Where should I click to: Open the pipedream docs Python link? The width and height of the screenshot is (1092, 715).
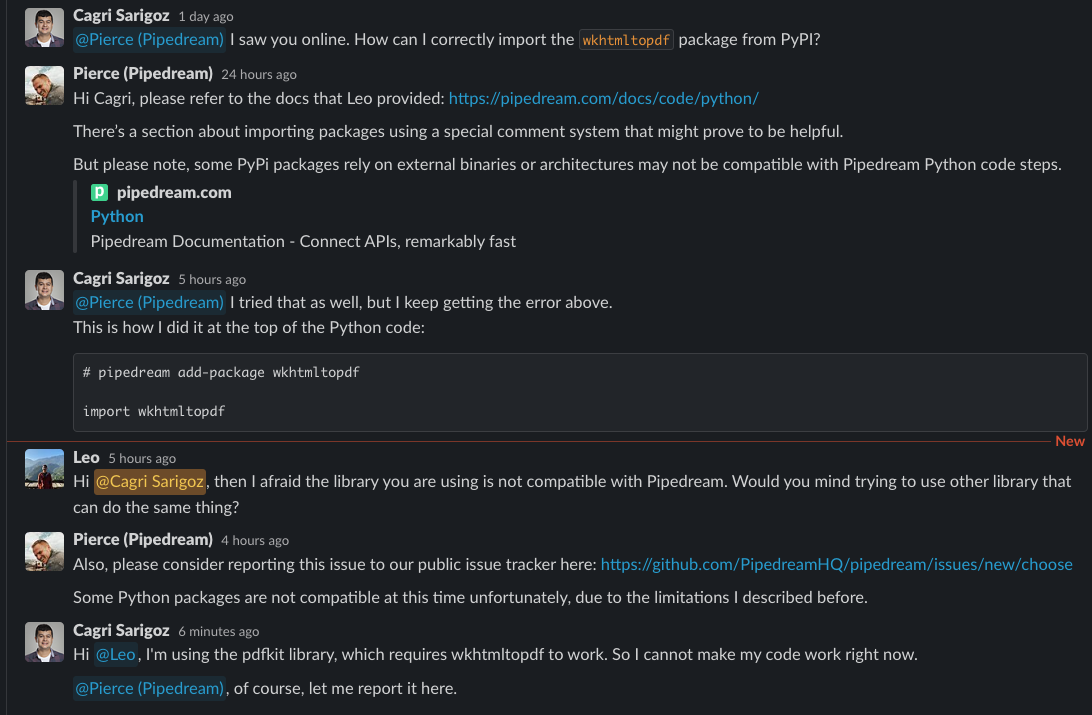[603, 98]
